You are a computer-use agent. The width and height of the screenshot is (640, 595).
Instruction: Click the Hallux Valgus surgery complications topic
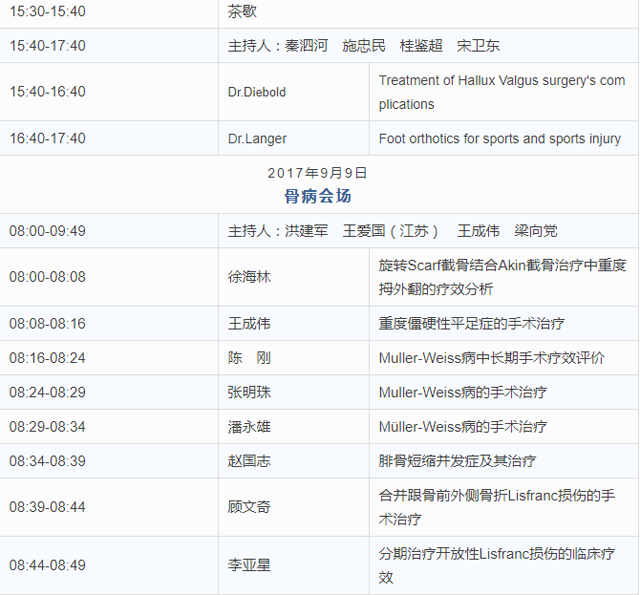pyautogui.click(x=502, y=92)
